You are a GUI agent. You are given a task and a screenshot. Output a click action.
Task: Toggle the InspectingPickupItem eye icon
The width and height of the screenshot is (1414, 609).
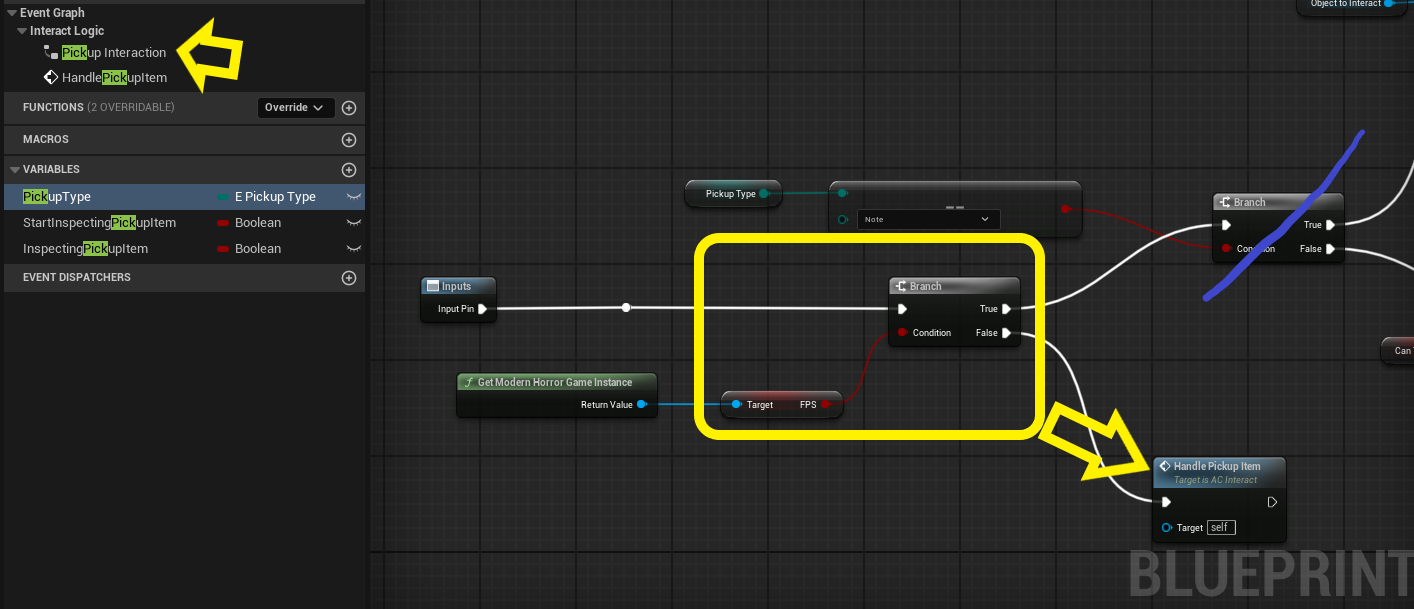[353, 249]
